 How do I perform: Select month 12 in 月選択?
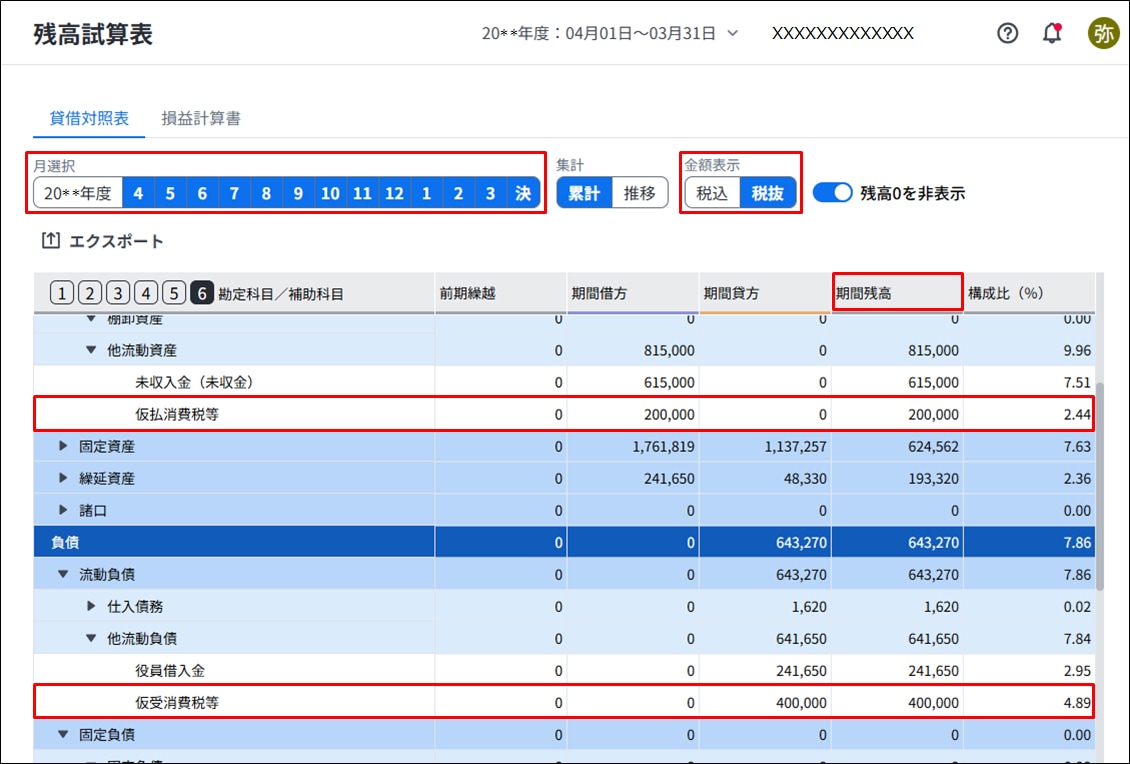point(394,193)
